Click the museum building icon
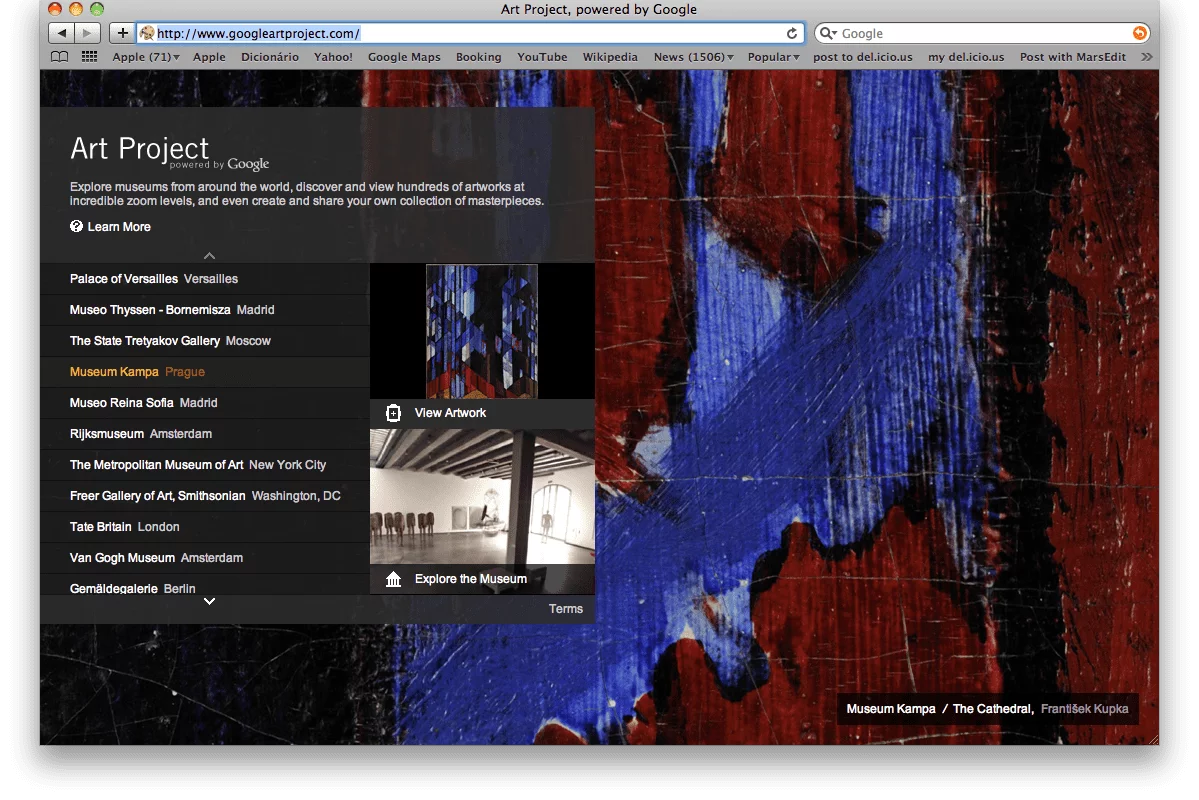 coord(393,579)
